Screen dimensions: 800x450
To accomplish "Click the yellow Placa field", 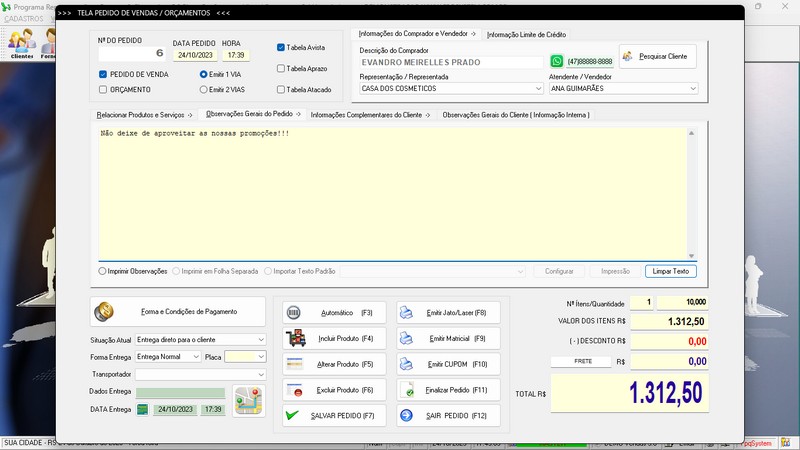I will click(241, 356).
